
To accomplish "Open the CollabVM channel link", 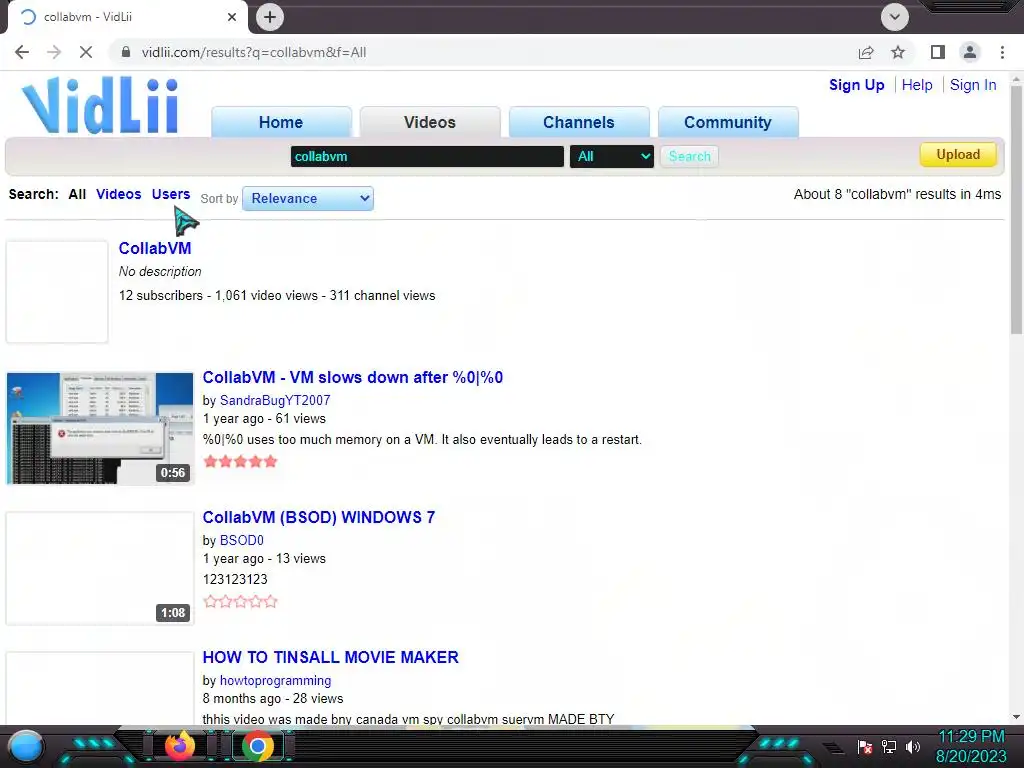I will coord(155,248).
